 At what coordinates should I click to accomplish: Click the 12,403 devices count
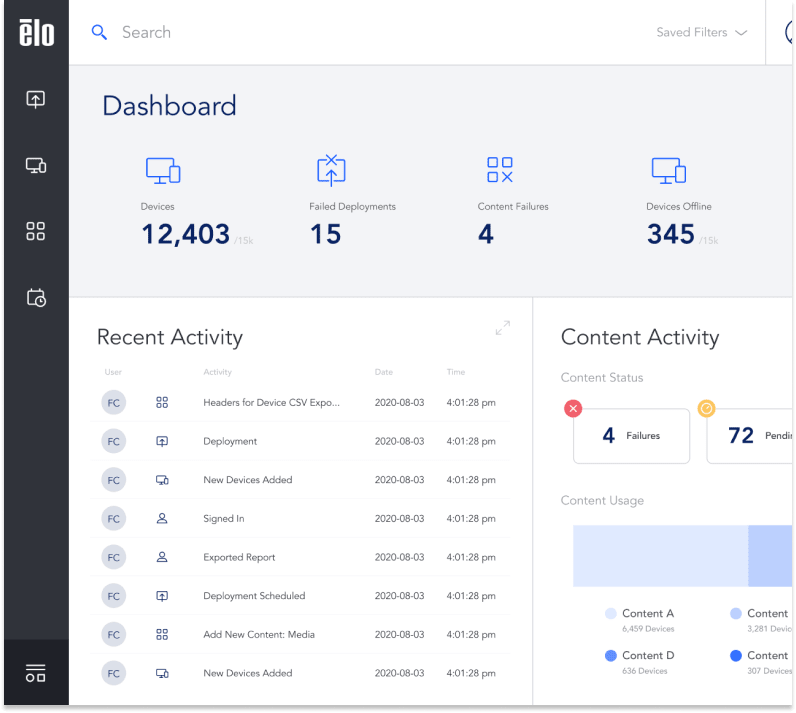click(186, 234)
